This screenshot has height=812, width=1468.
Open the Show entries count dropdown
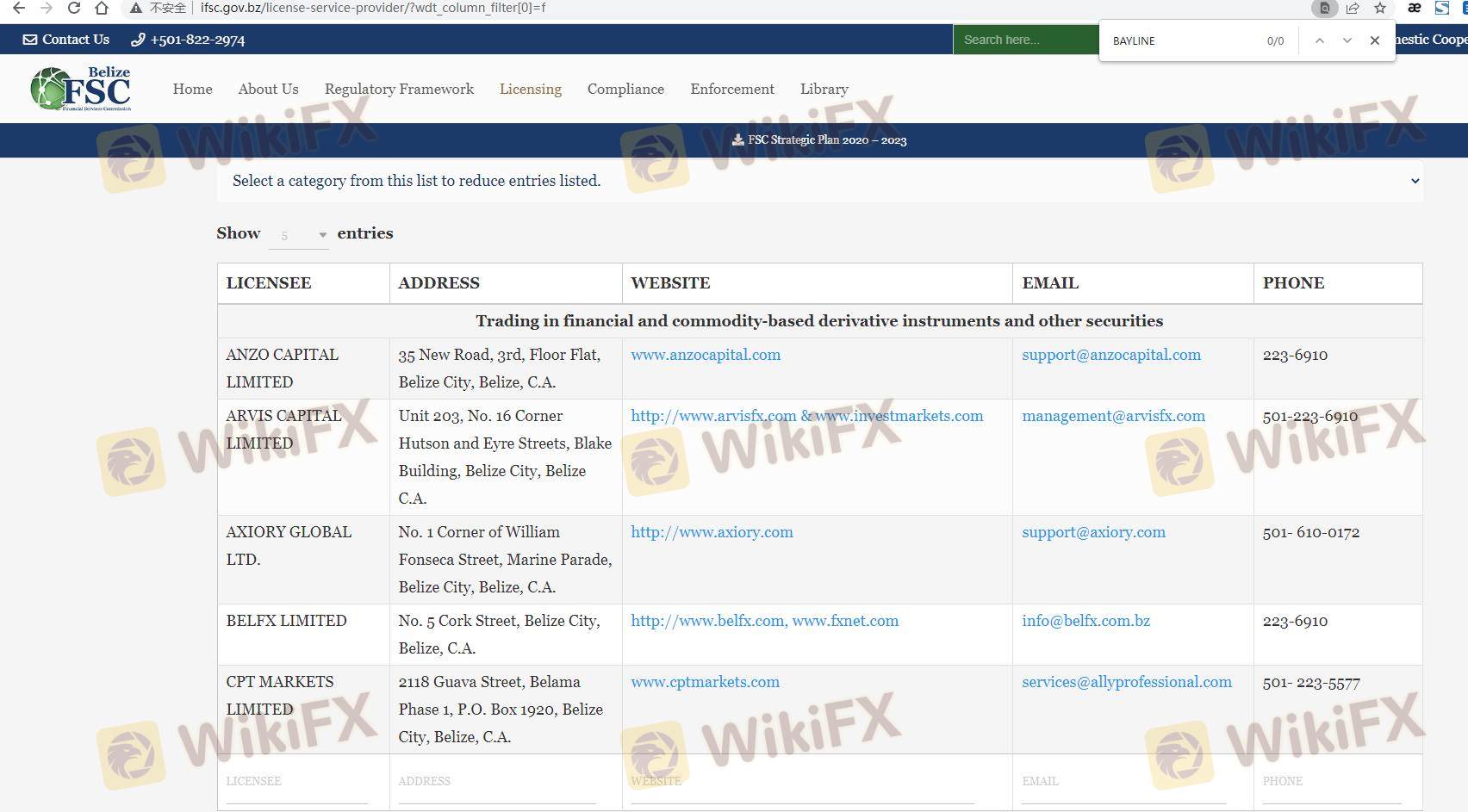tap(299, 235)
